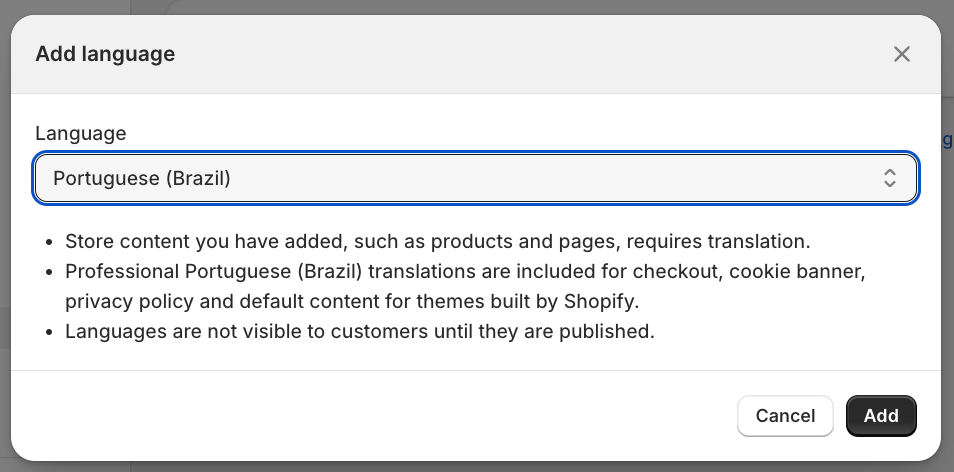
Task: Click the "Add language" dialog title
Action: [105, 54]
